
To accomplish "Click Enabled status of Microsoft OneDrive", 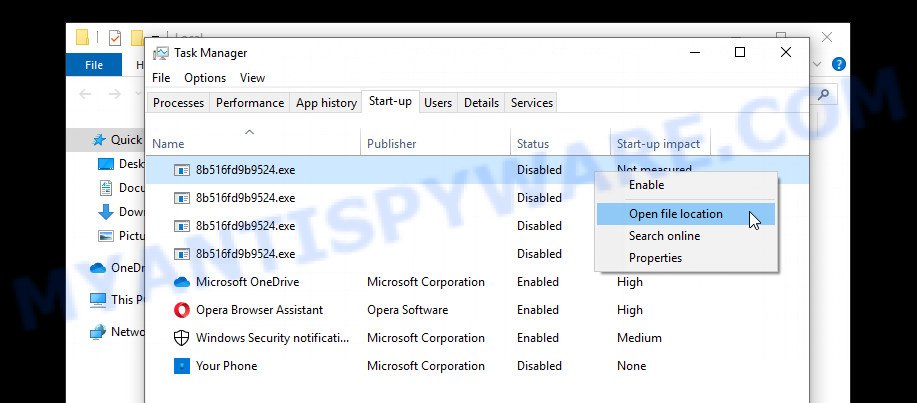I will click(x=538, y=282).
